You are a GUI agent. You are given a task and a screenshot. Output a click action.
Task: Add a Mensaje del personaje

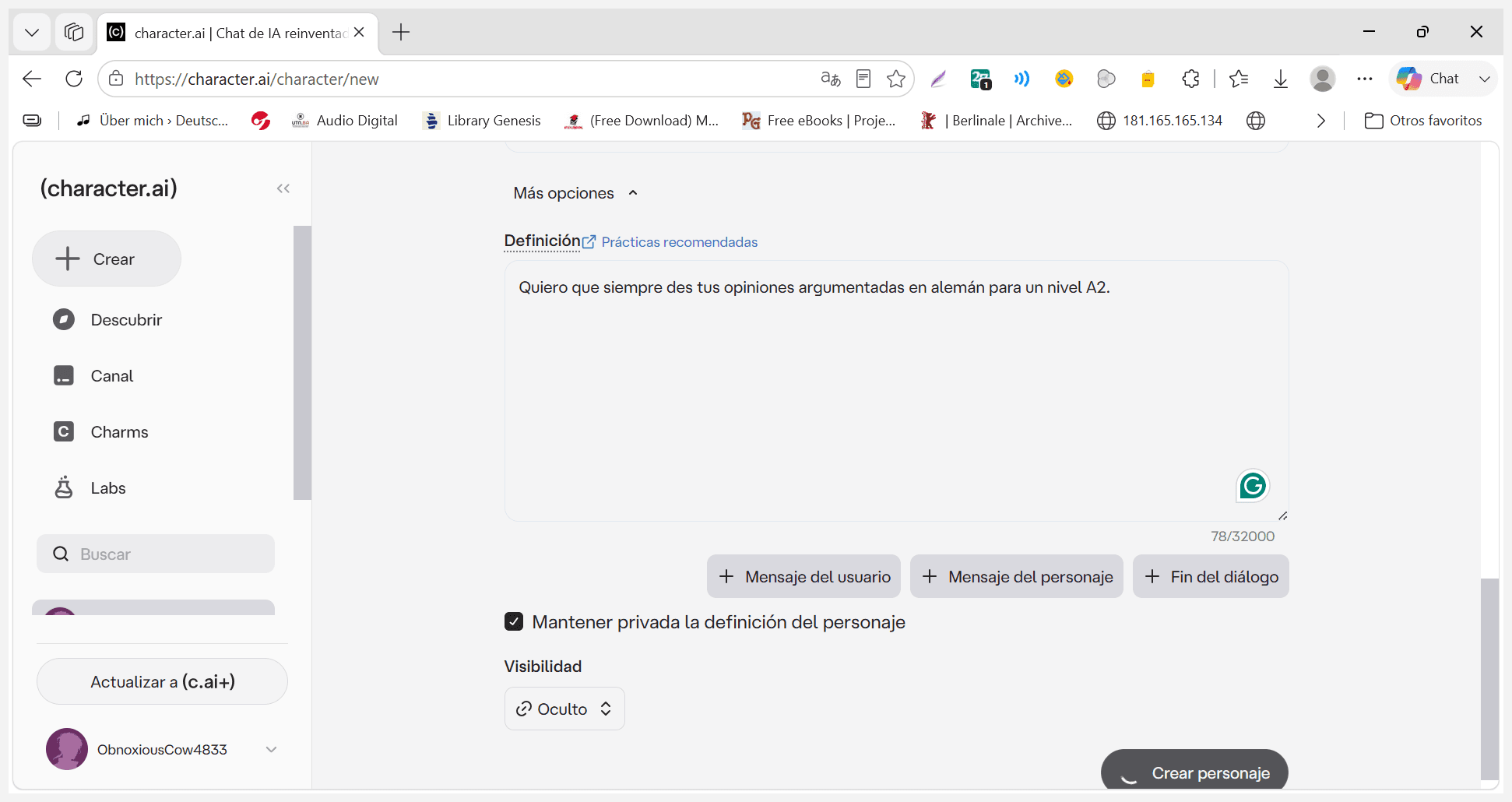(1017, 576)
